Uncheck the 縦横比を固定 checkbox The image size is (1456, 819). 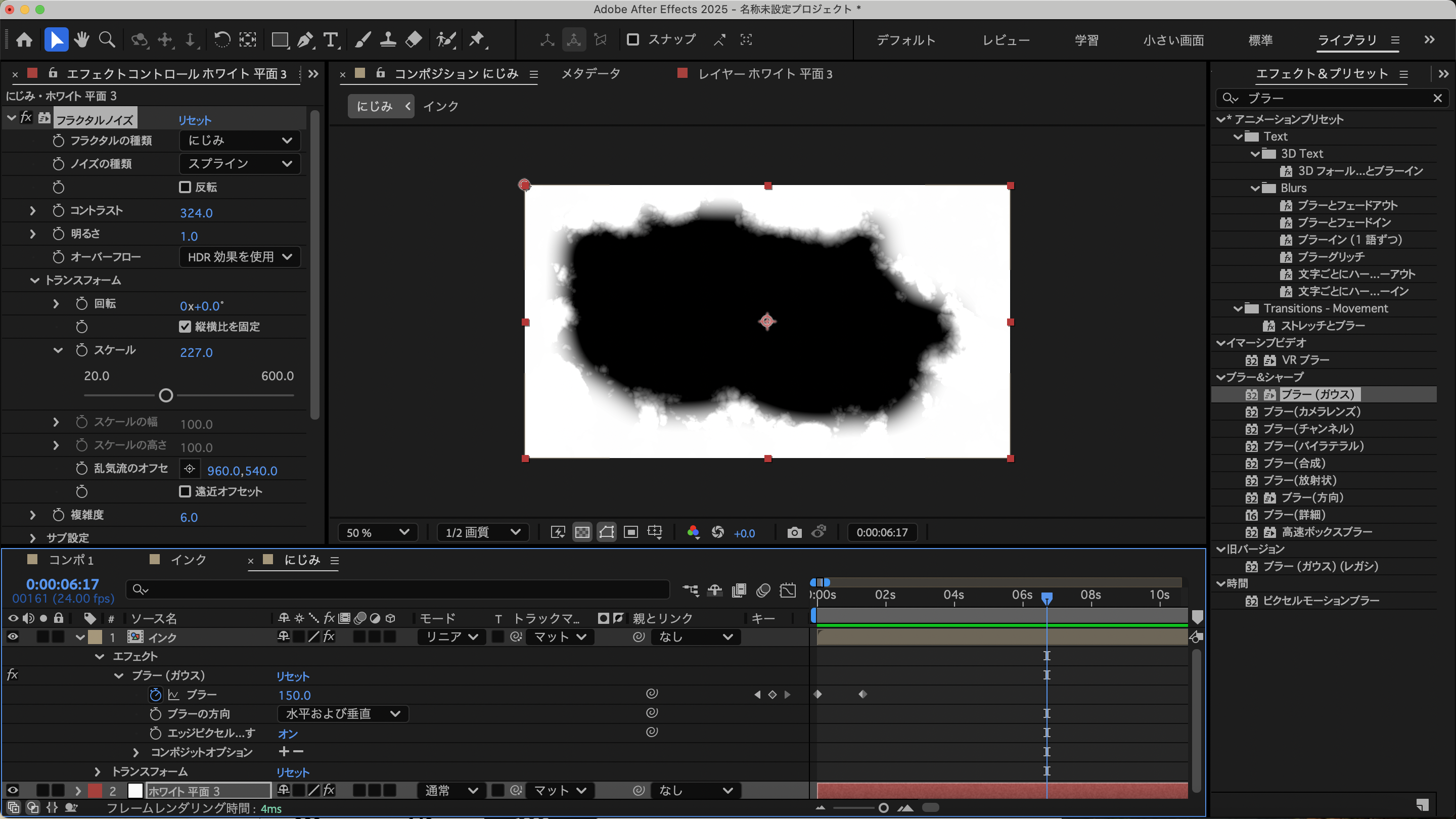click(185, 327)
